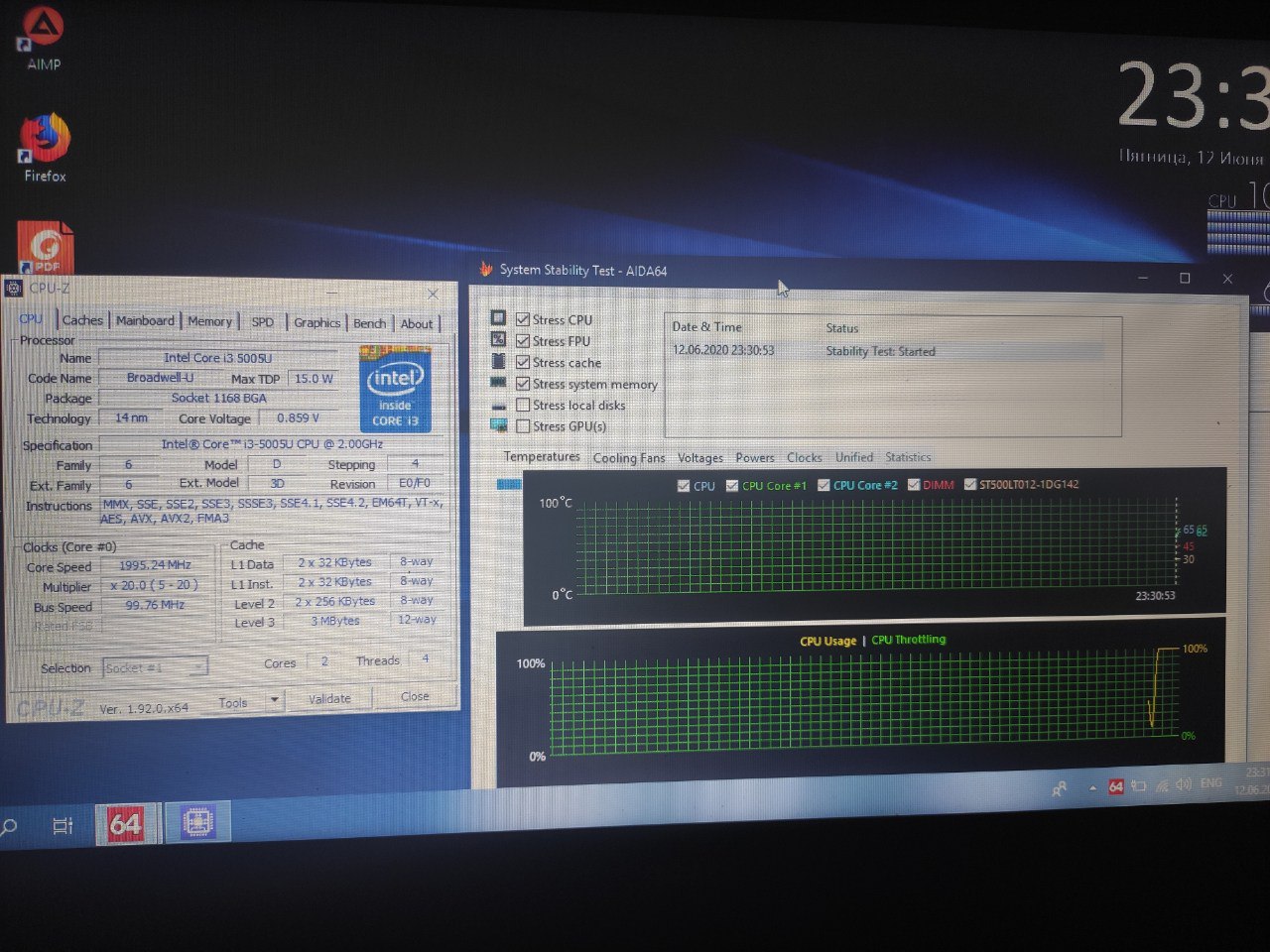
Task: Uncheck the Stress cache checkbox
Action: point(523,362)
